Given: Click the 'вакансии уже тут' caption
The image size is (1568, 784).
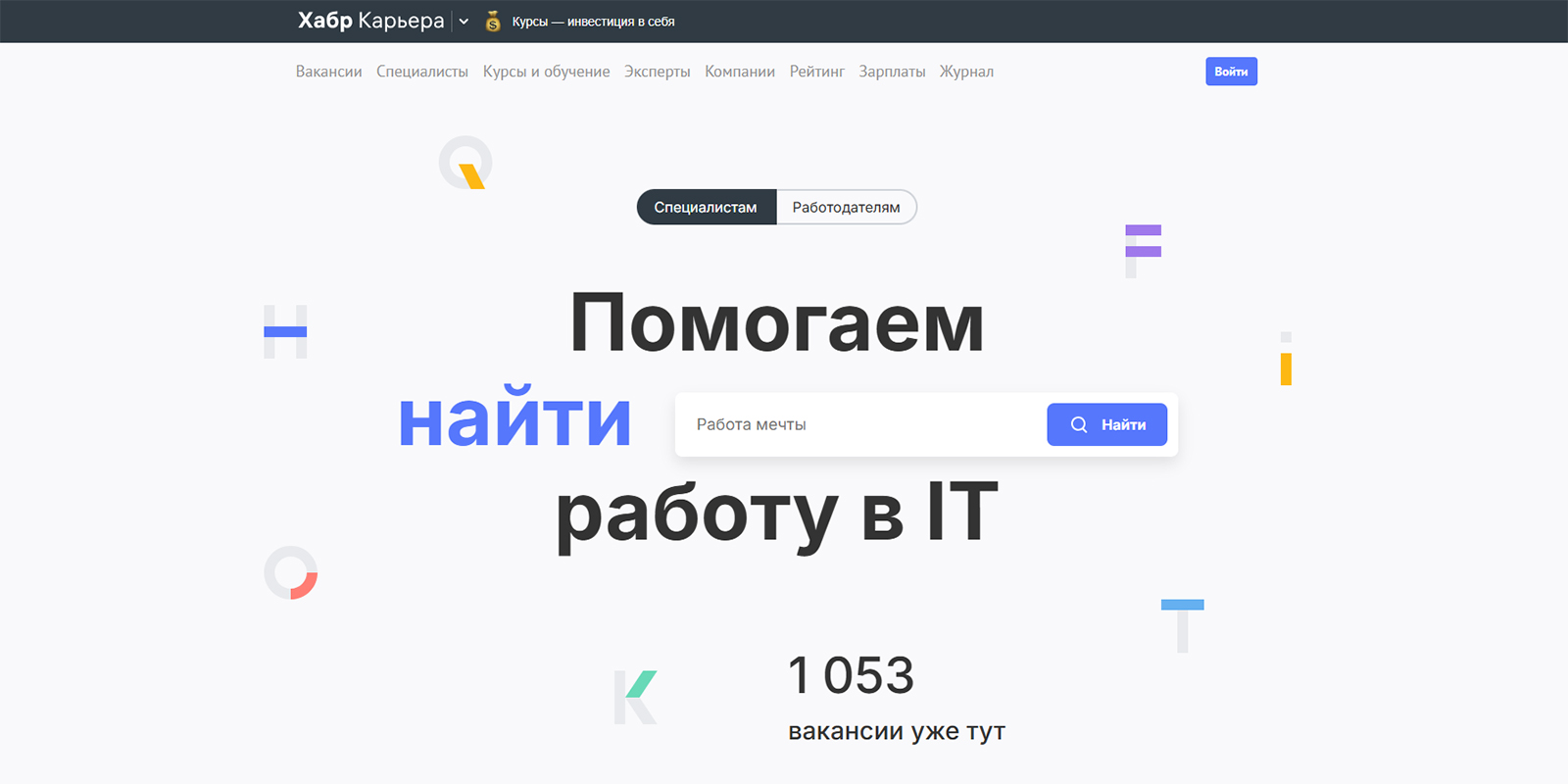Looking at the screenshot, I should [897, 731].
